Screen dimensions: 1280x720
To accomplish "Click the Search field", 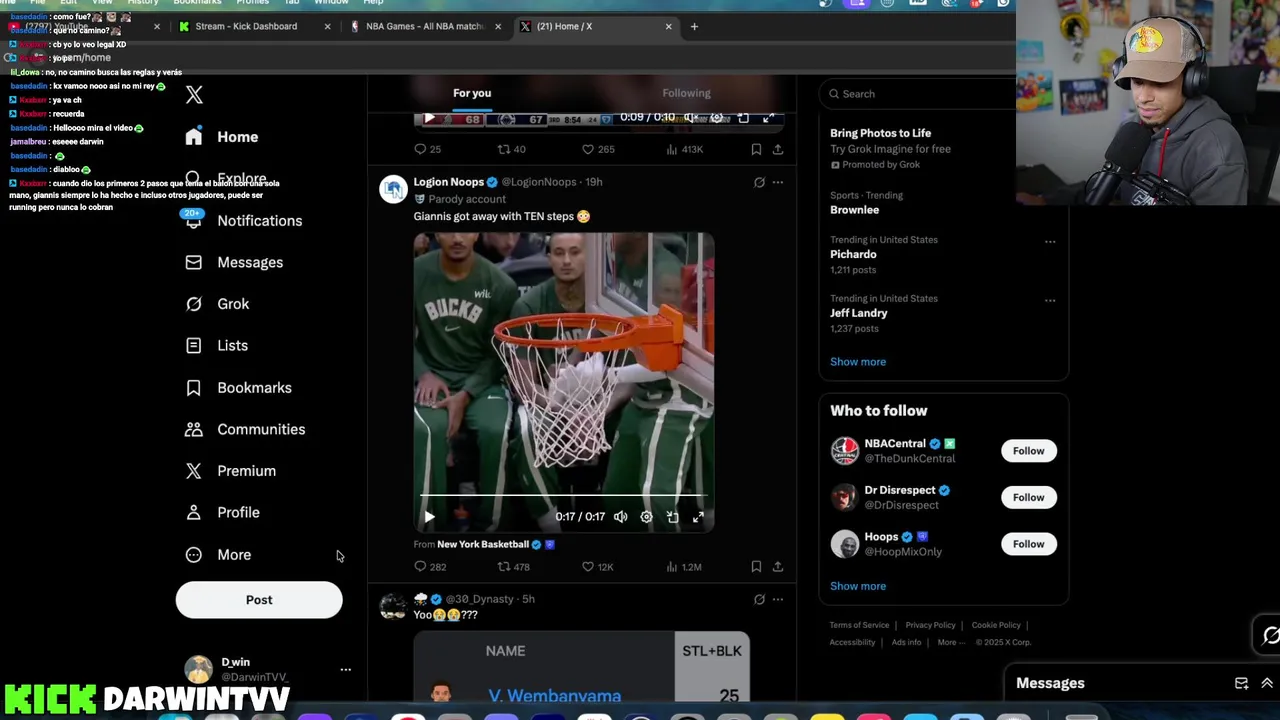I will click(x=920, y=94).
